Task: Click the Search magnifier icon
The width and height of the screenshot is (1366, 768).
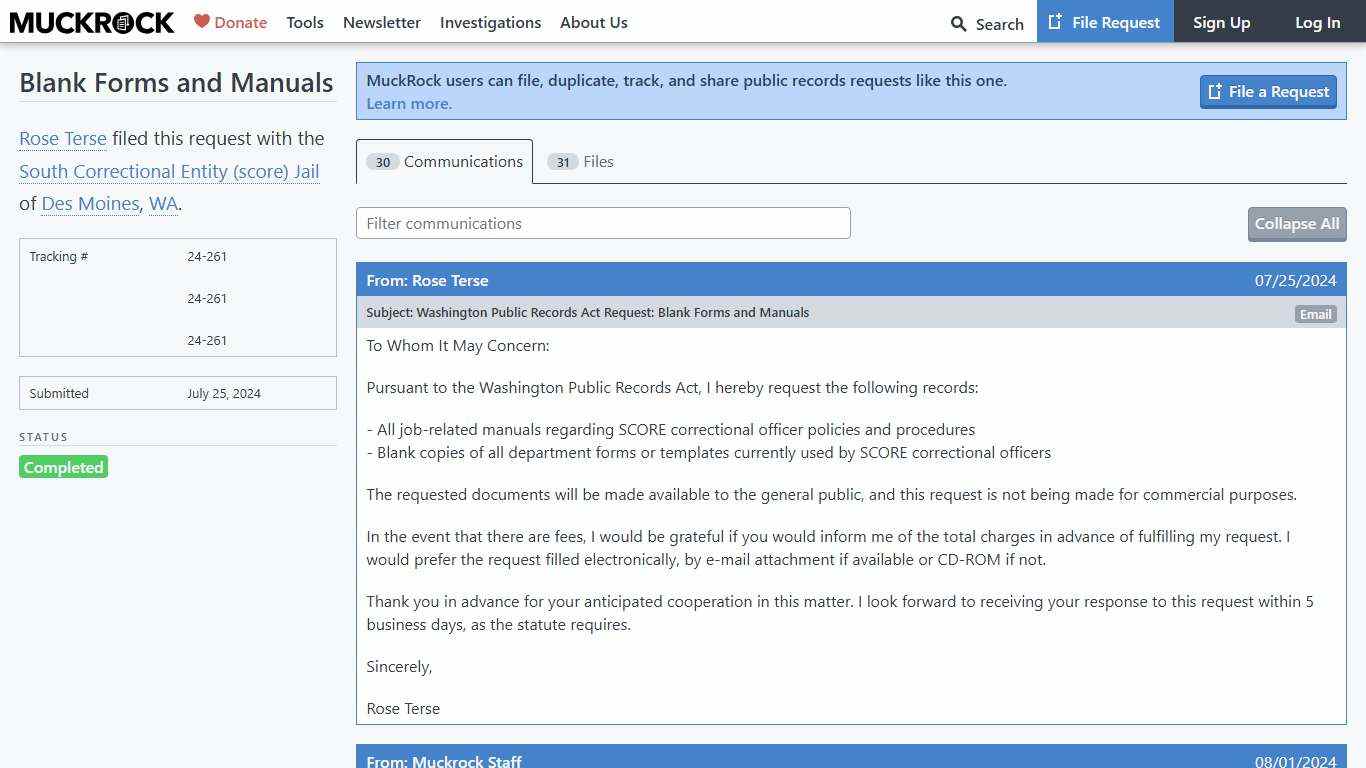Action: pyautogui.click(x=958, y=24)
